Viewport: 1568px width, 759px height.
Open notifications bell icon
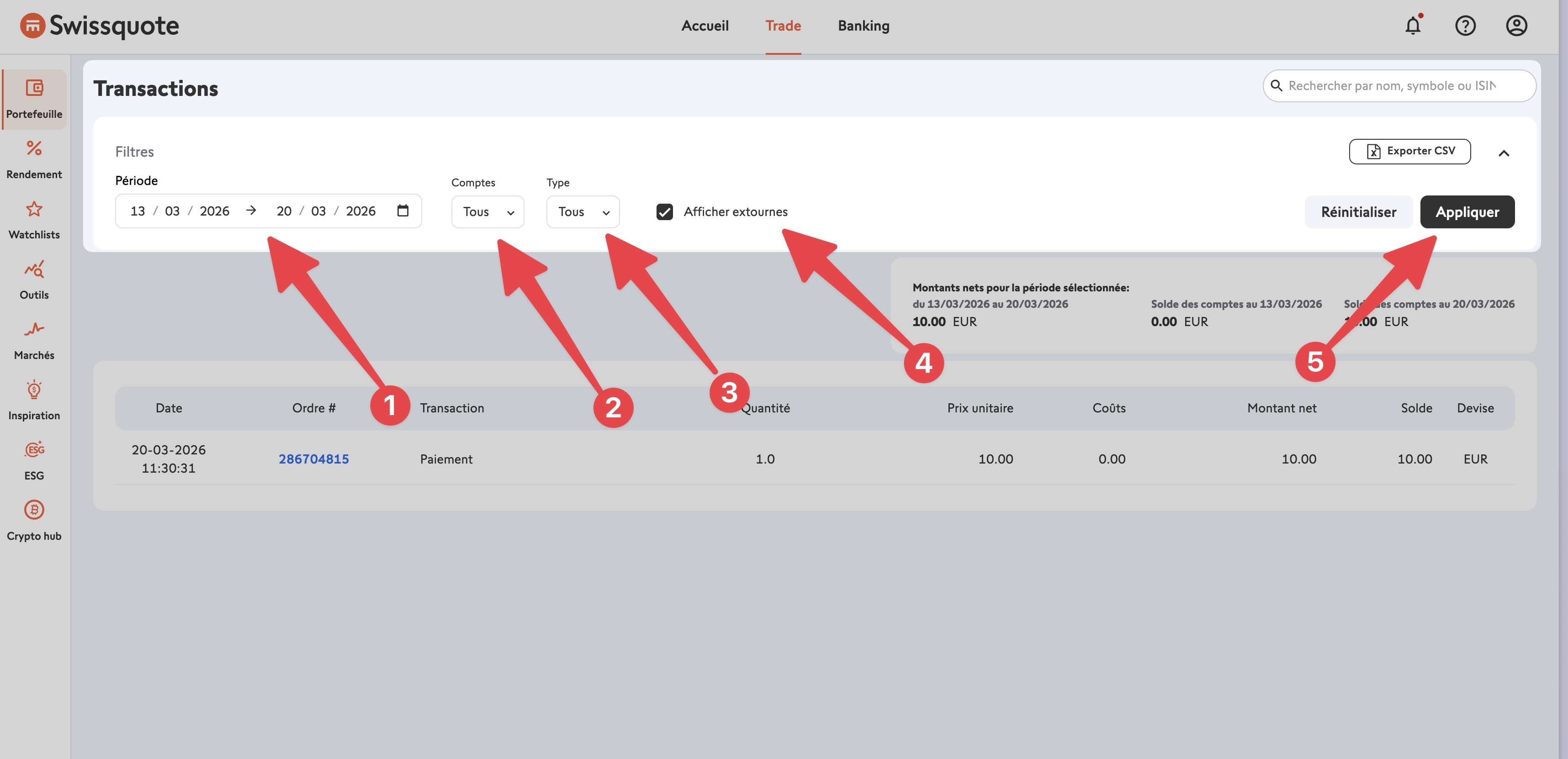click(x=1413, y=26)
